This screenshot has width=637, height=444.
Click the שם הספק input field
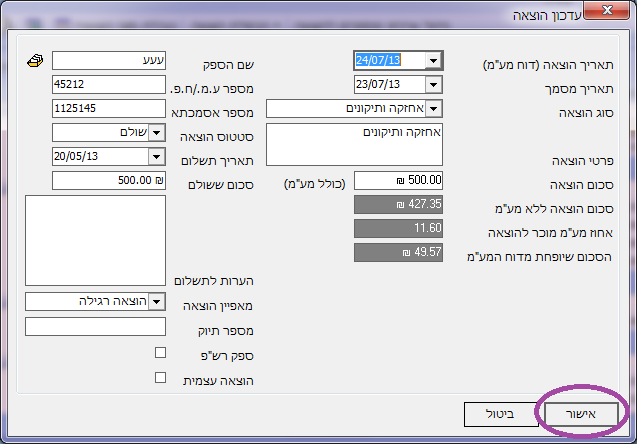[109, 61]
